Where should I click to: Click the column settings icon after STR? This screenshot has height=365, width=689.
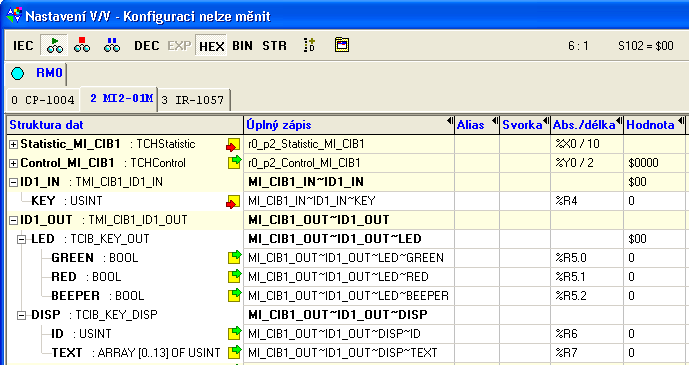[x=309, y=45]
